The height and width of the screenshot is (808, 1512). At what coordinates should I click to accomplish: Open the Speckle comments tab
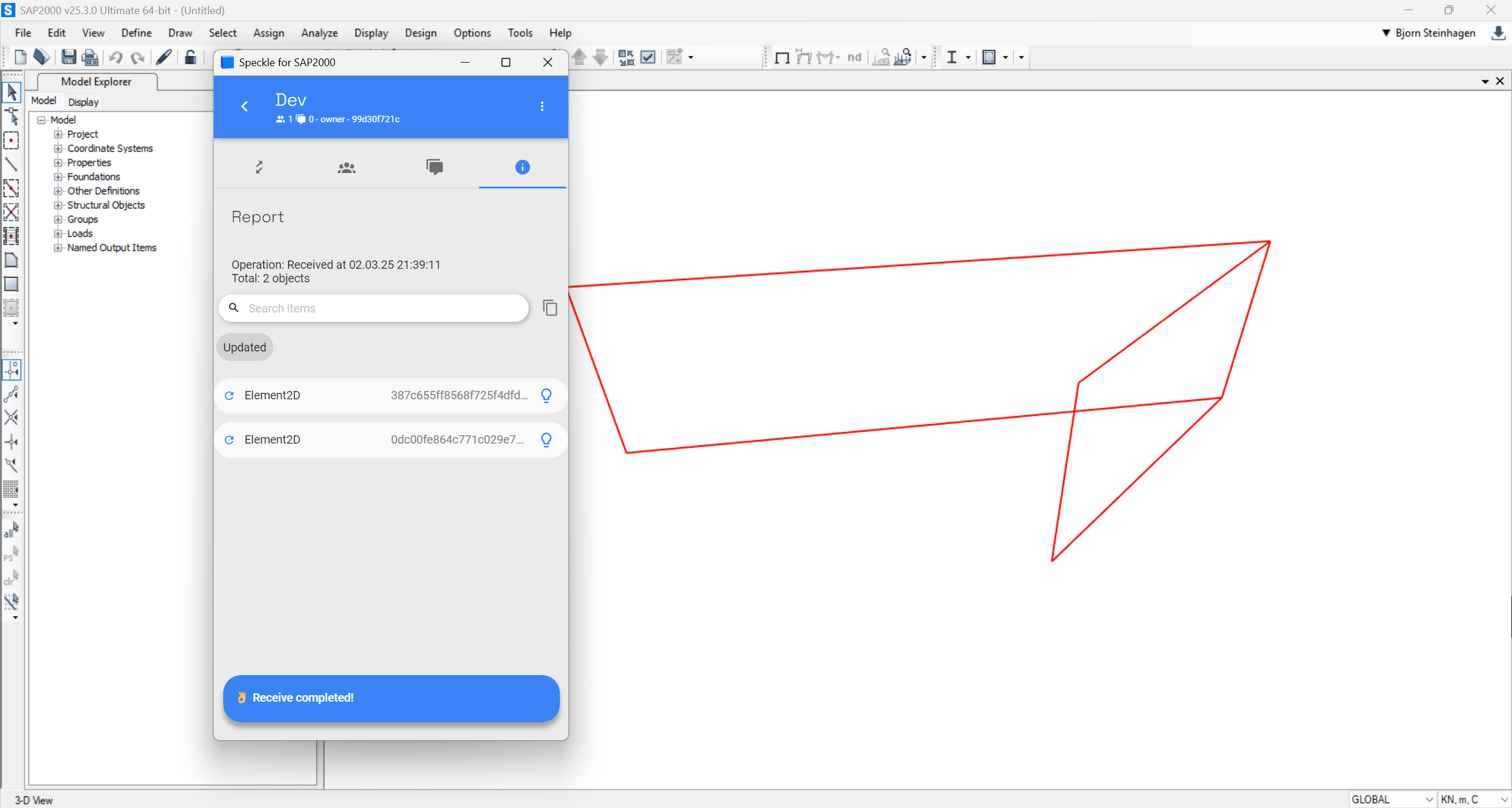(435, 168)
